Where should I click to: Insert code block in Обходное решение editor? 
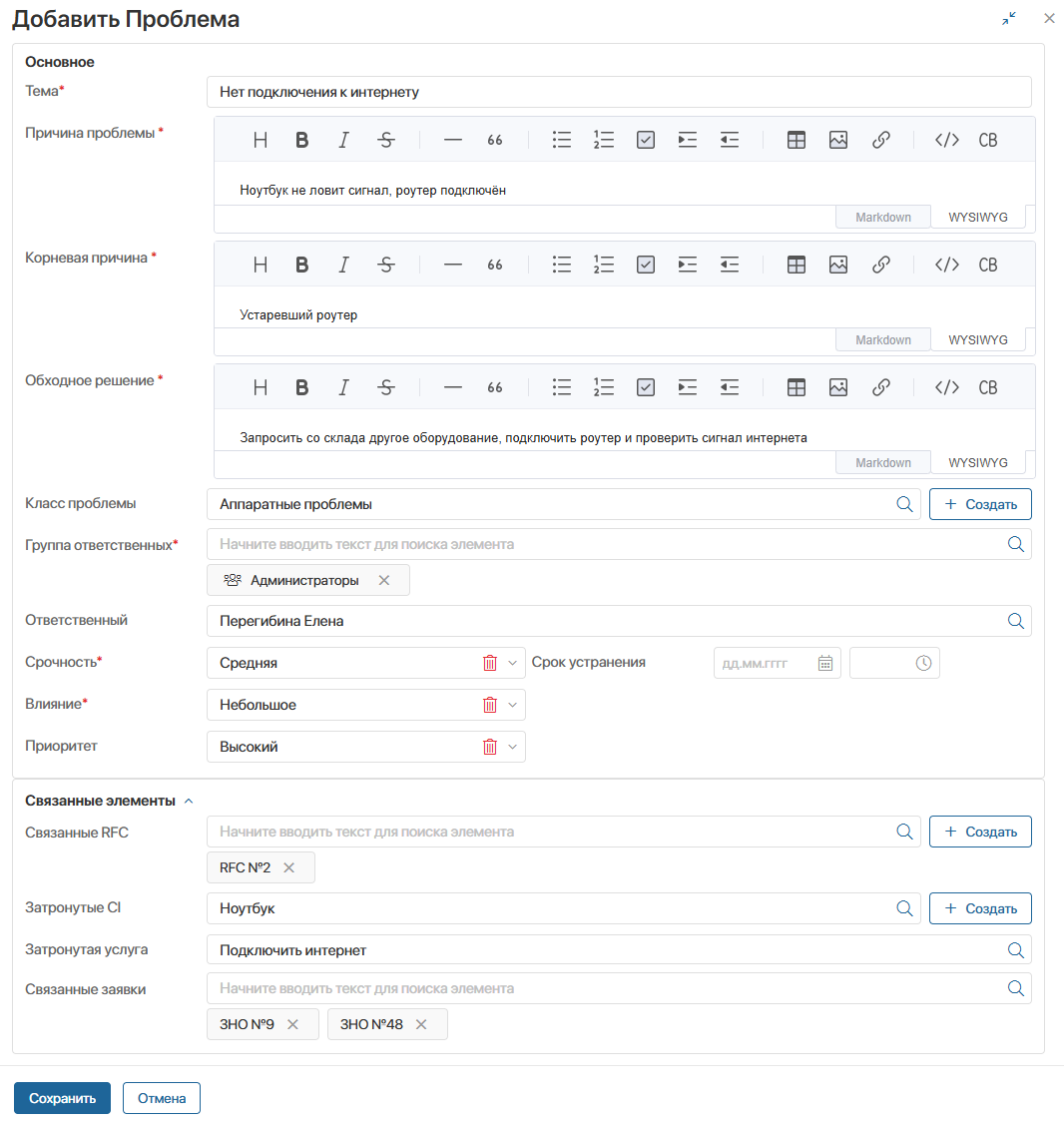click(988, 387)
